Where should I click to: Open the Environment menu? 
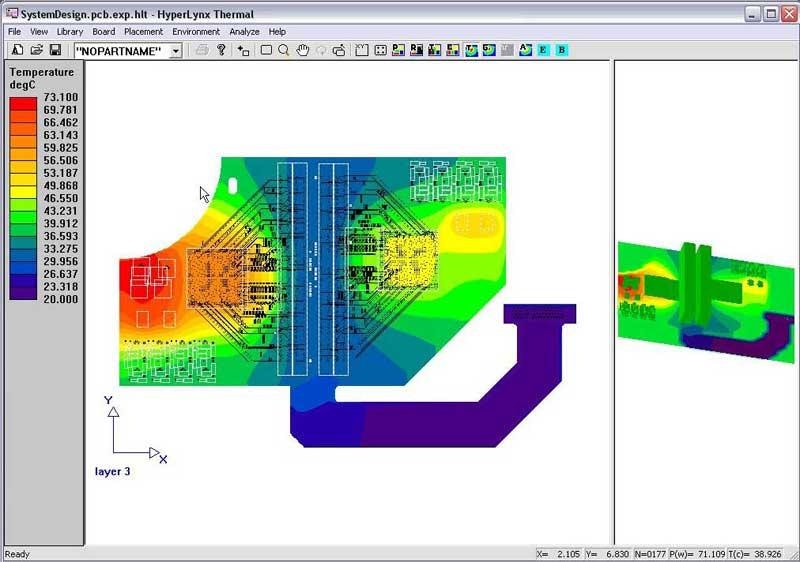[196, 32]
